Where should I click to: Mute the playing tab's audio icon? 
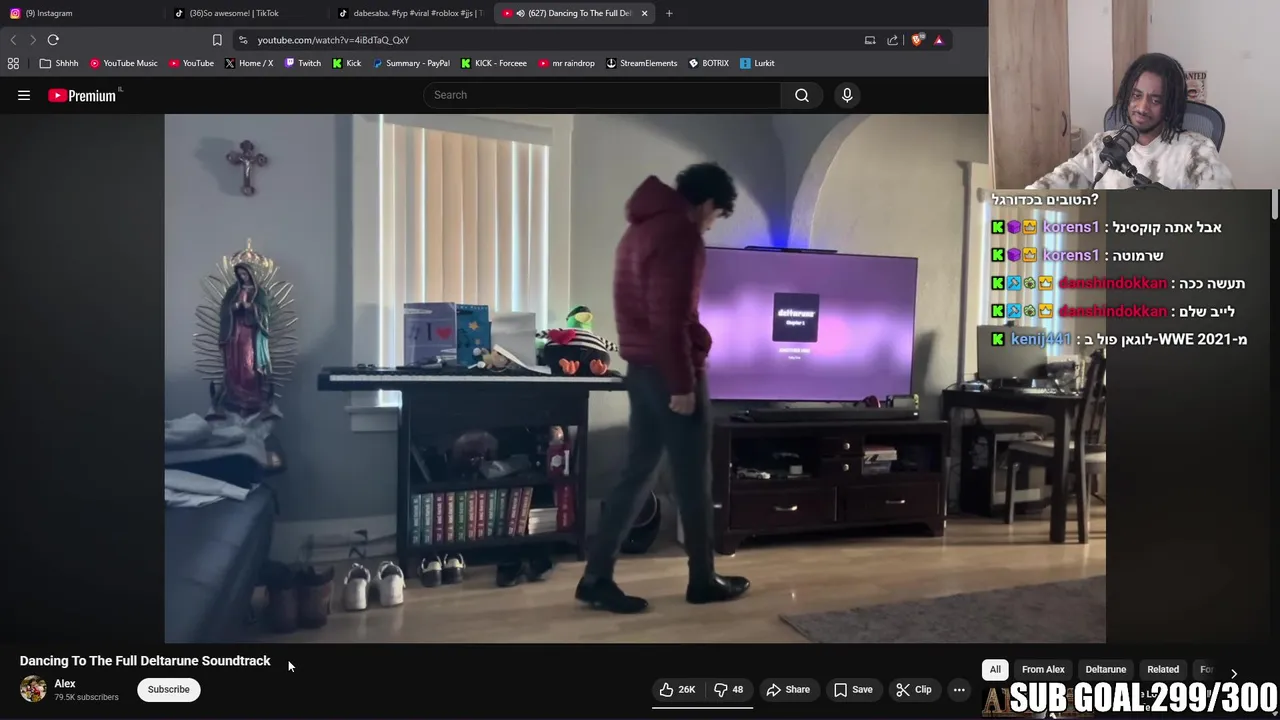(520, 13)
